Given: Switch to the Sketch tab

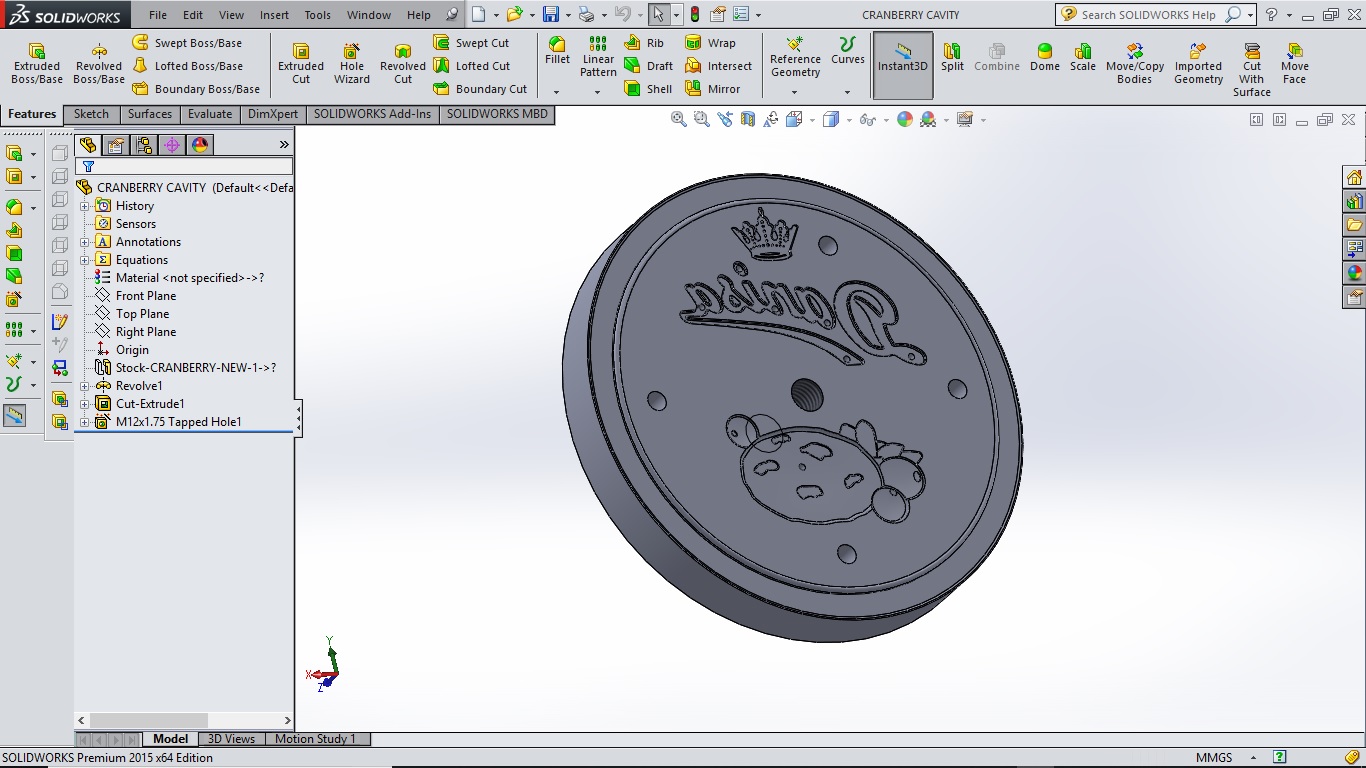Looking at the screenshot, I should [91, 114].
